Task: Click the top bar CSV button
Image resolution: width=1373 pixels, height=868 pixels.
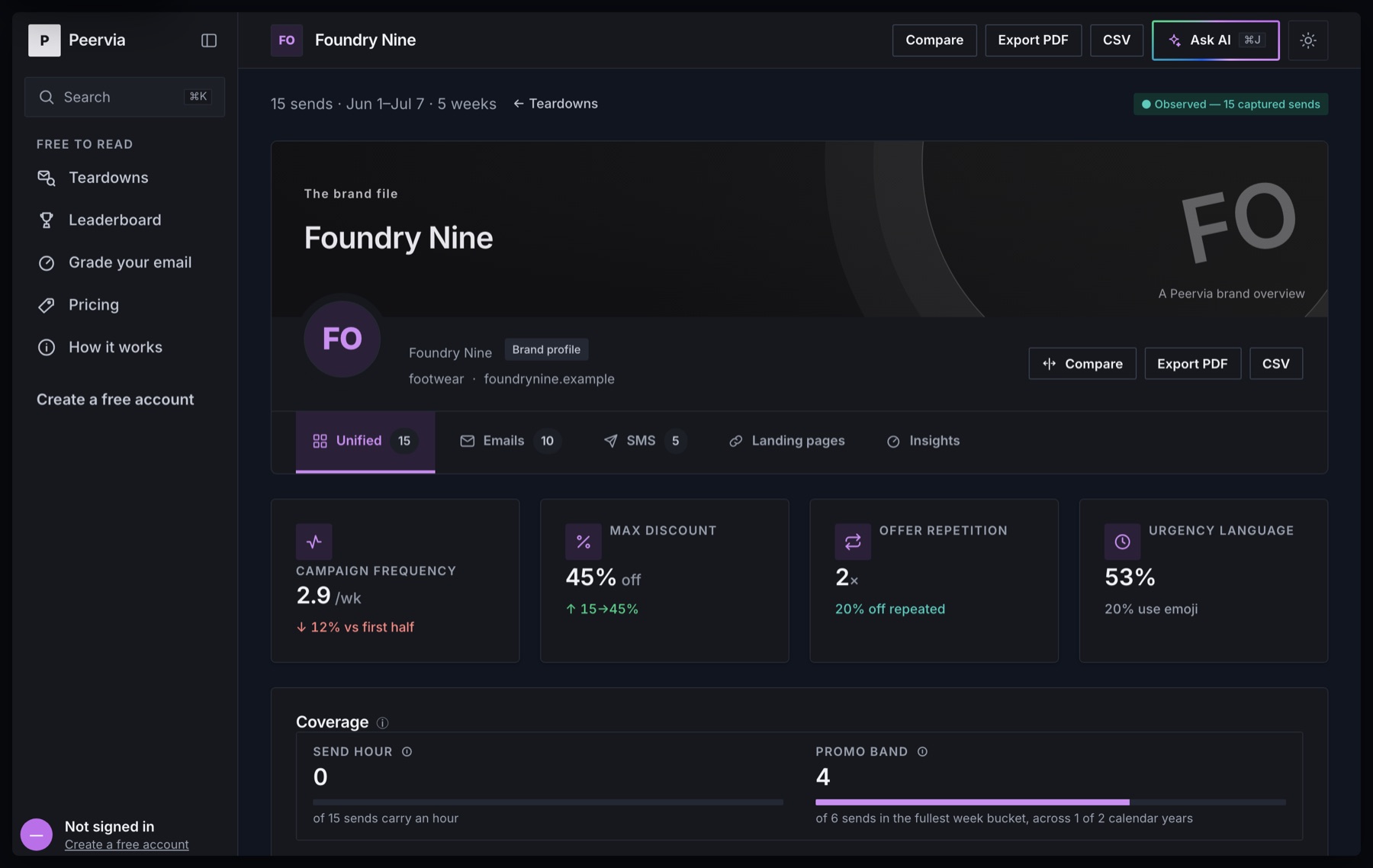Action: coord(1117,40)
